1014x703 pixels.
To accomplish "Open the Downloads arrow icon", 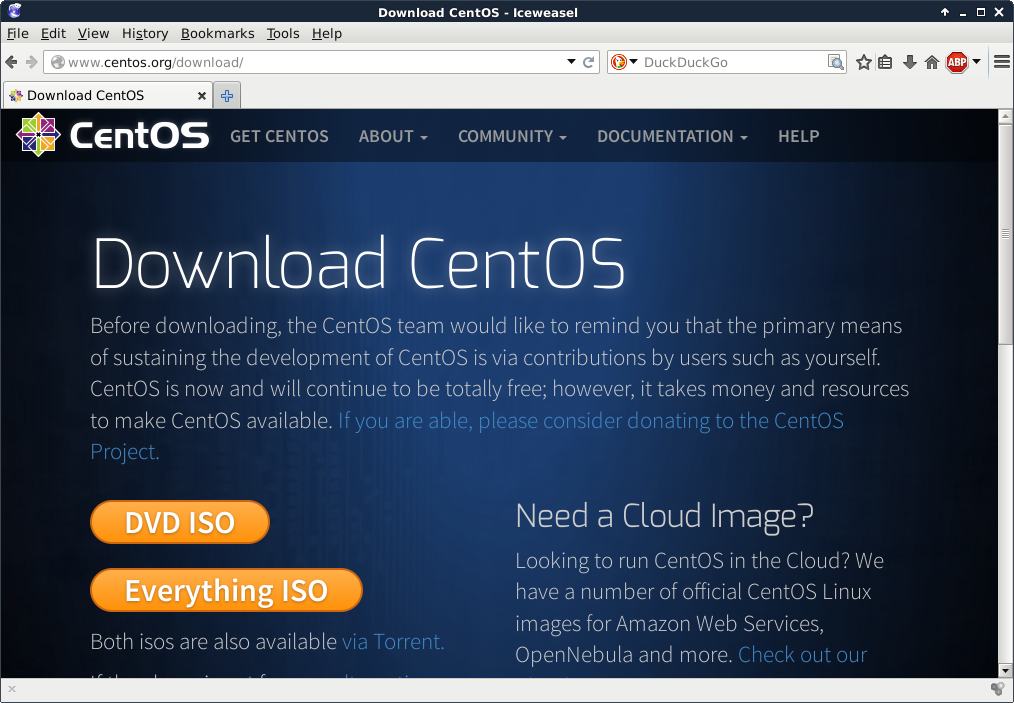I will point(909,62).
